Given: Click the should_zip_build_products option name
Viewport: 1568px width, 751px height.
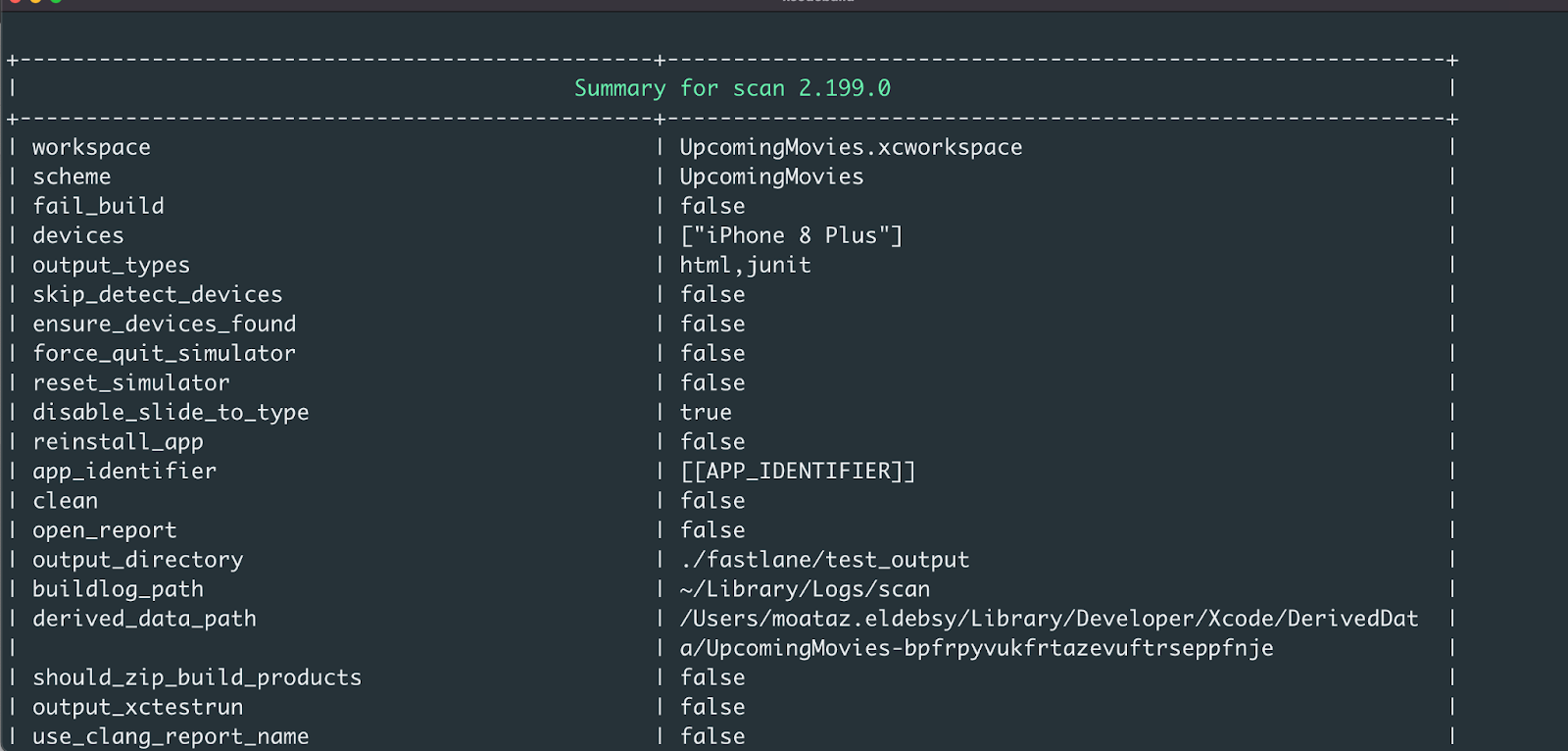Looking at the screenshot, I should pos(197,677).
